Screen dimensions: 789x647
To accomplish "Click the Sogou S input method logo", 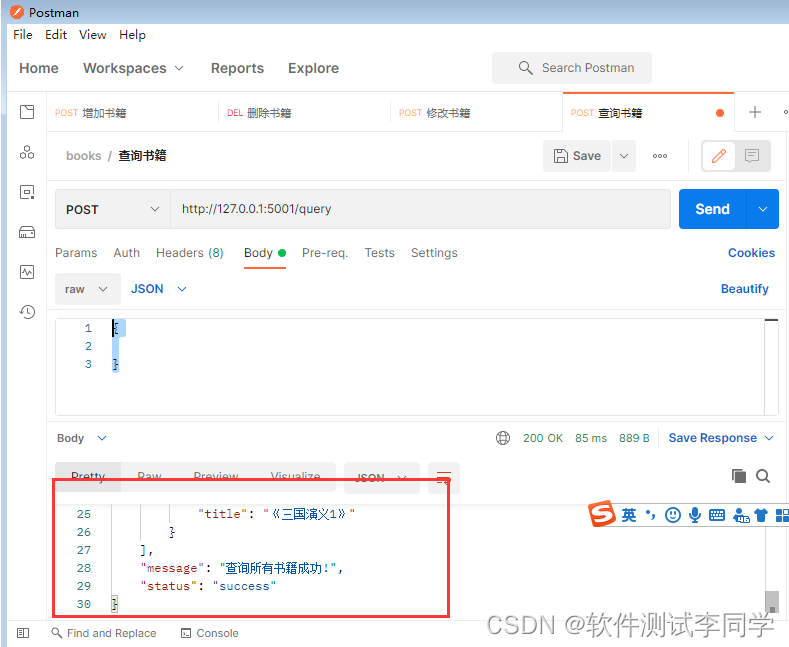I will (x=602, y=514).
